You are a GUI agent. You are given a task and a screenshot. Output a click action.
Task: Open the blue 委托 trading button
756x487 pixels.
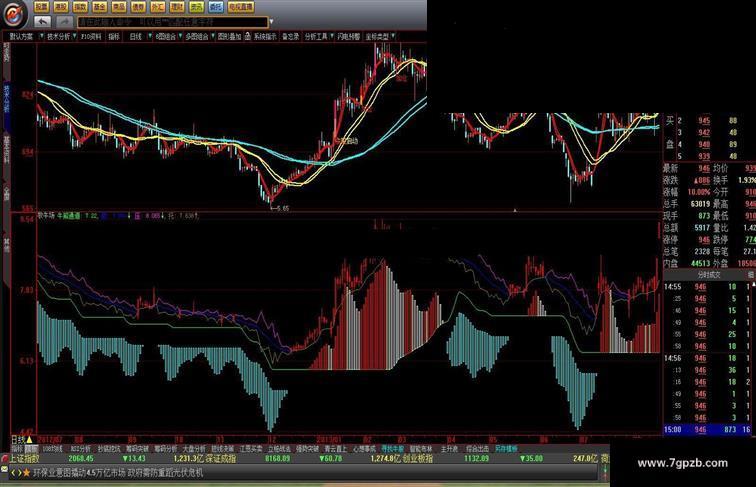pyautogui.click(x=216, y=7)
